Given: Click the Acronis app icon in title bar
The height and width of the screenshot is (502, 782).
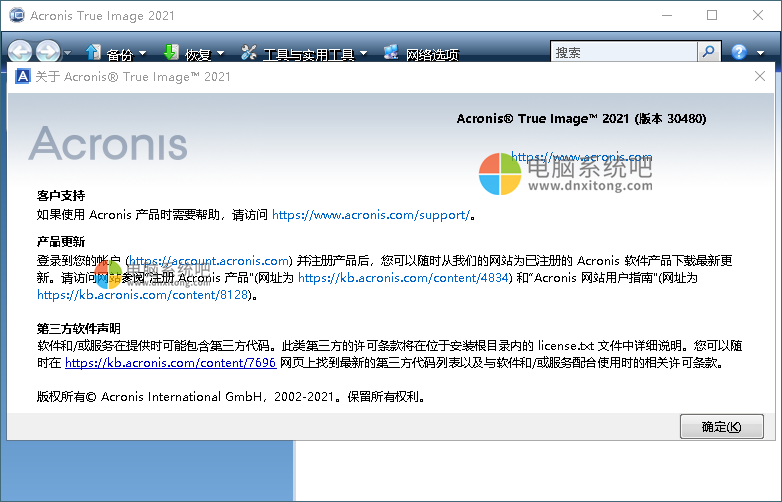Looking at the screenshot, I should (x=17, y=15).
